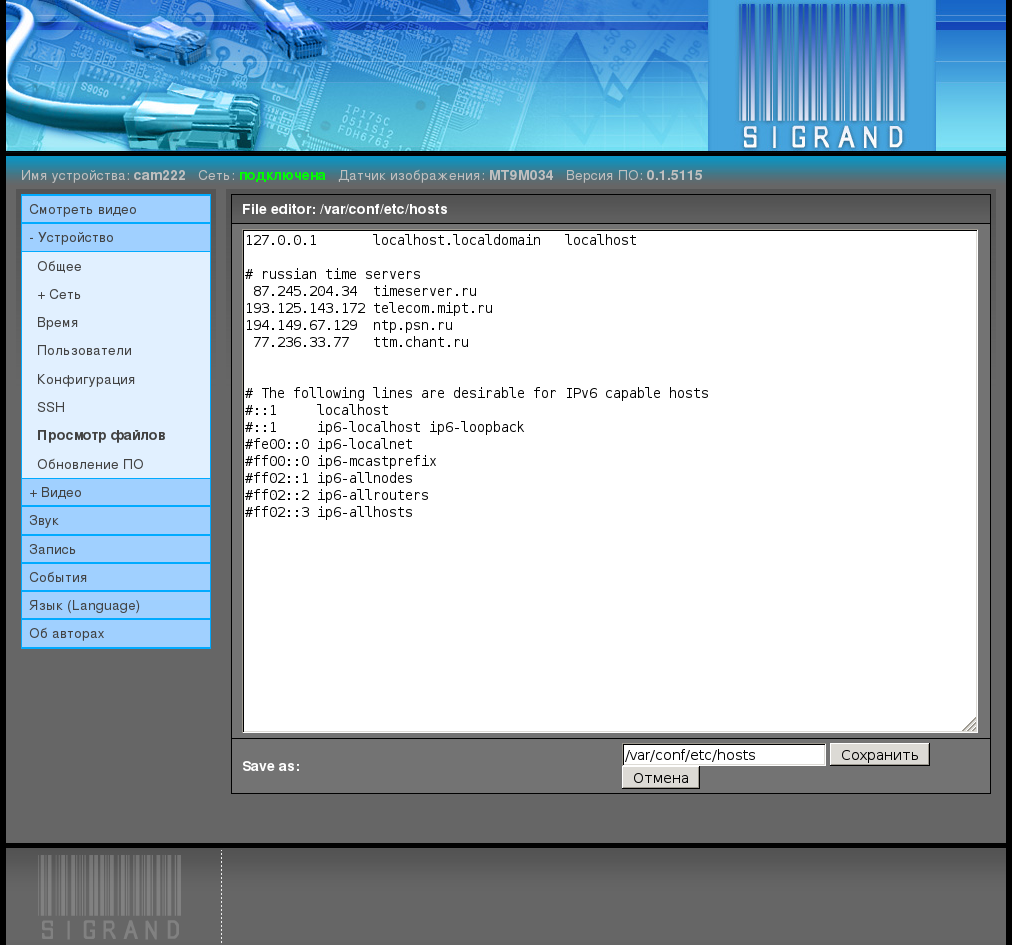1012x945 pixels.
Task: Open Конфигурация page
Action: coord(86,379)
